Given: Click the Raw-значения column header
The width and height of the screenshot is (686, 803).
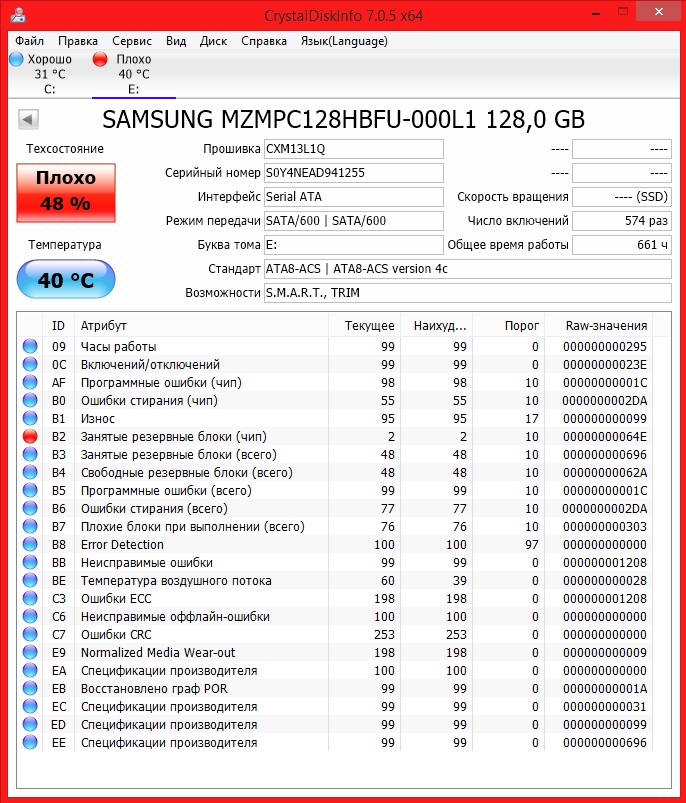Looking at the screenshot, I should pos(599,326).
